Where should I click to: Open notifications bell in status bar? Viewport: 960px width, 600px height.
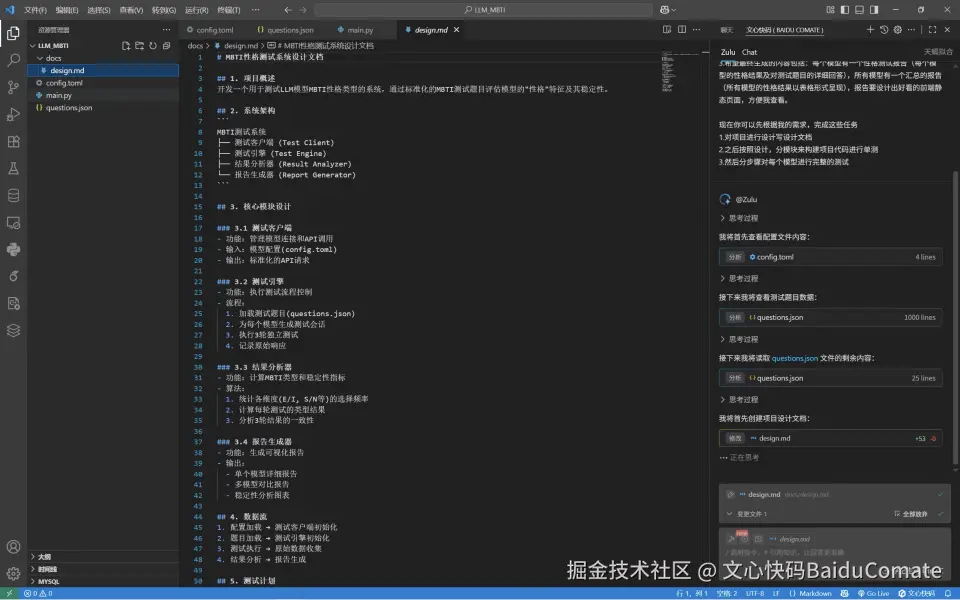pos(948,593)
